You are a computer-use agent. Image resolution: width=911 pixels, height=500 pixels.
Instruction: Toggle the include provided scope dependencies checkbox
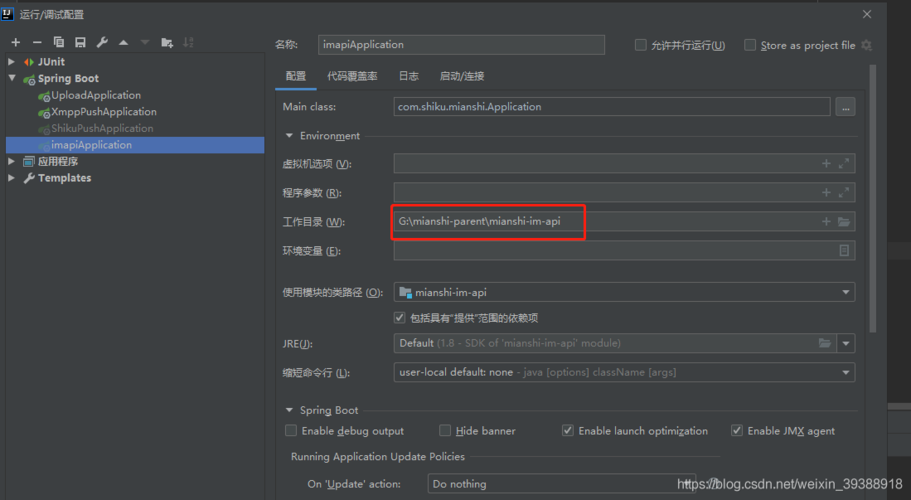point(399,318)
